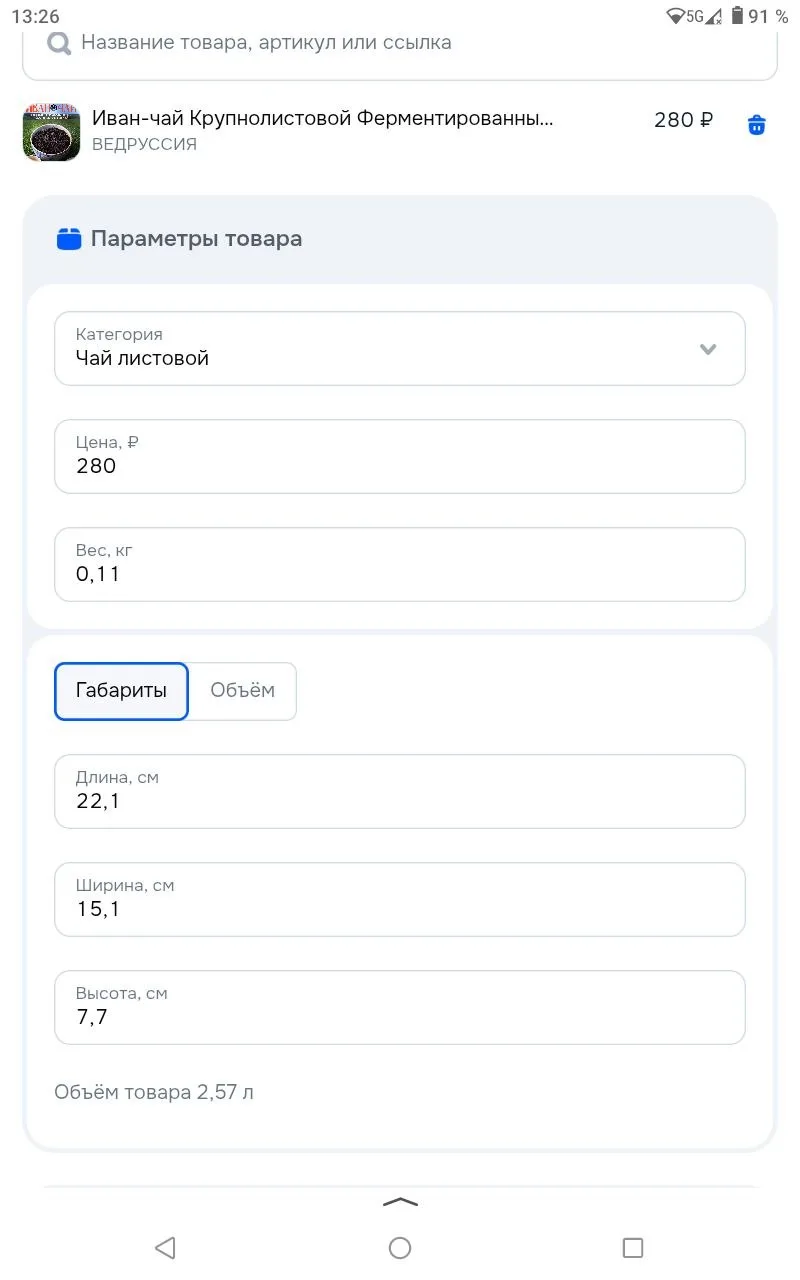Edit the Вес, кг field
Image resolution: width=800 pixels, height=1280 pixels.
coord(400,564)
